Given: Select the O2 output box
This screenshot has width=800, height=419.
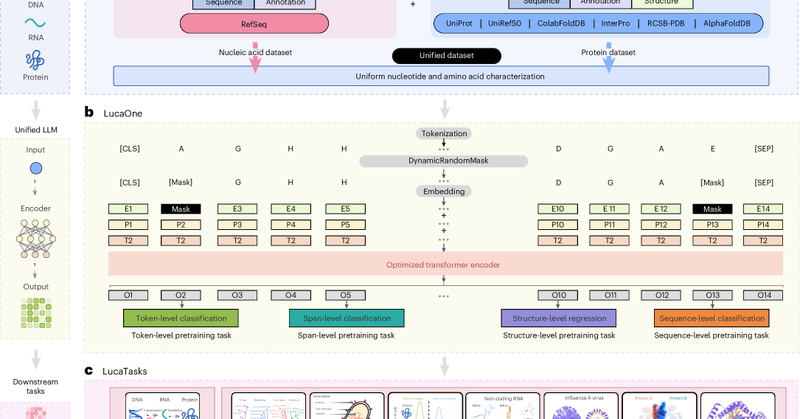Looking at the screenshot, I should pyautogui.click(x=181, y=295).
